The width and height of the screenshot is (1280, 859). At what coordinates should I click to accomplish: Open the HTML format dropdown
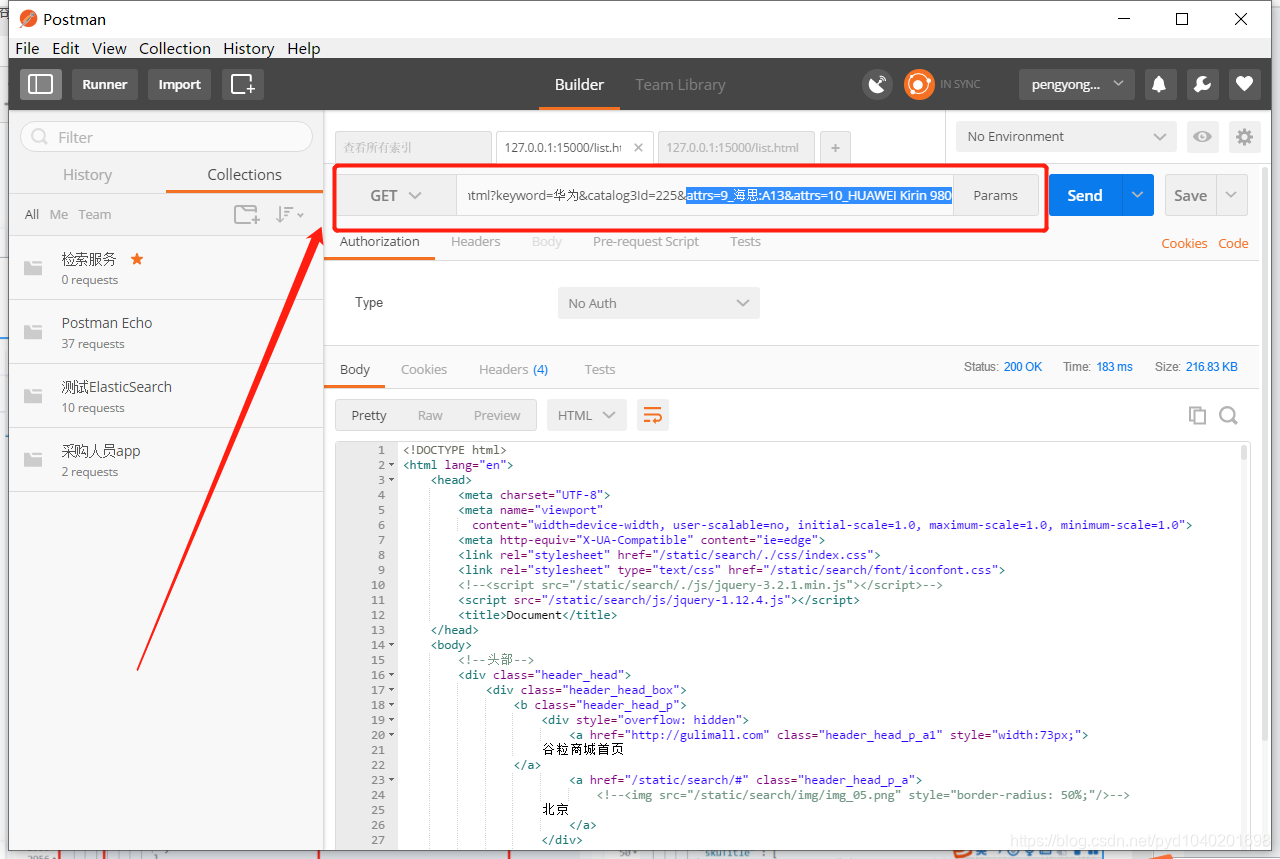point(586,415)
